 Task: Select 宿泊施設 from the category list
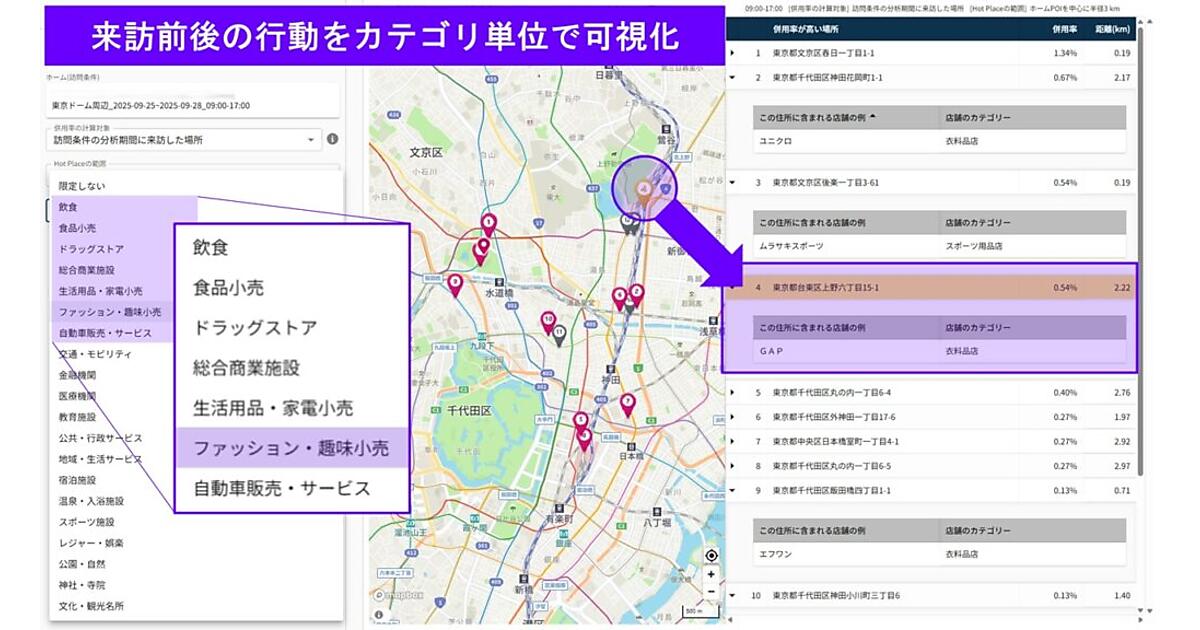(78, 480)
